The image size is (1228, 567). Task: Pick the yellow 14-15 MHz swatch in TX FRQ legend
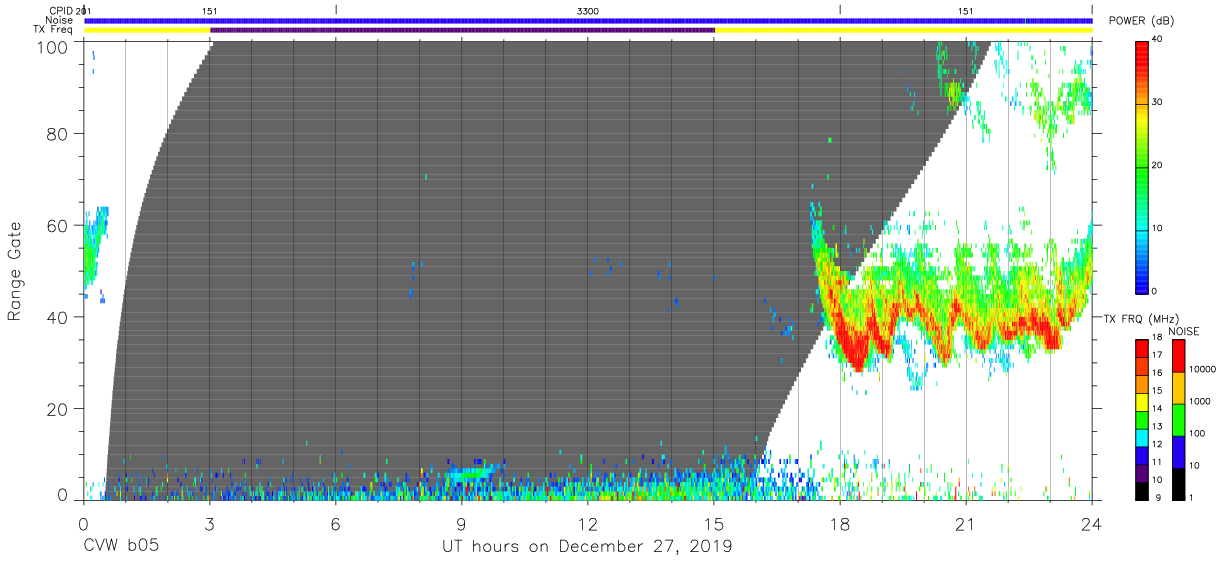(1141, 401)
